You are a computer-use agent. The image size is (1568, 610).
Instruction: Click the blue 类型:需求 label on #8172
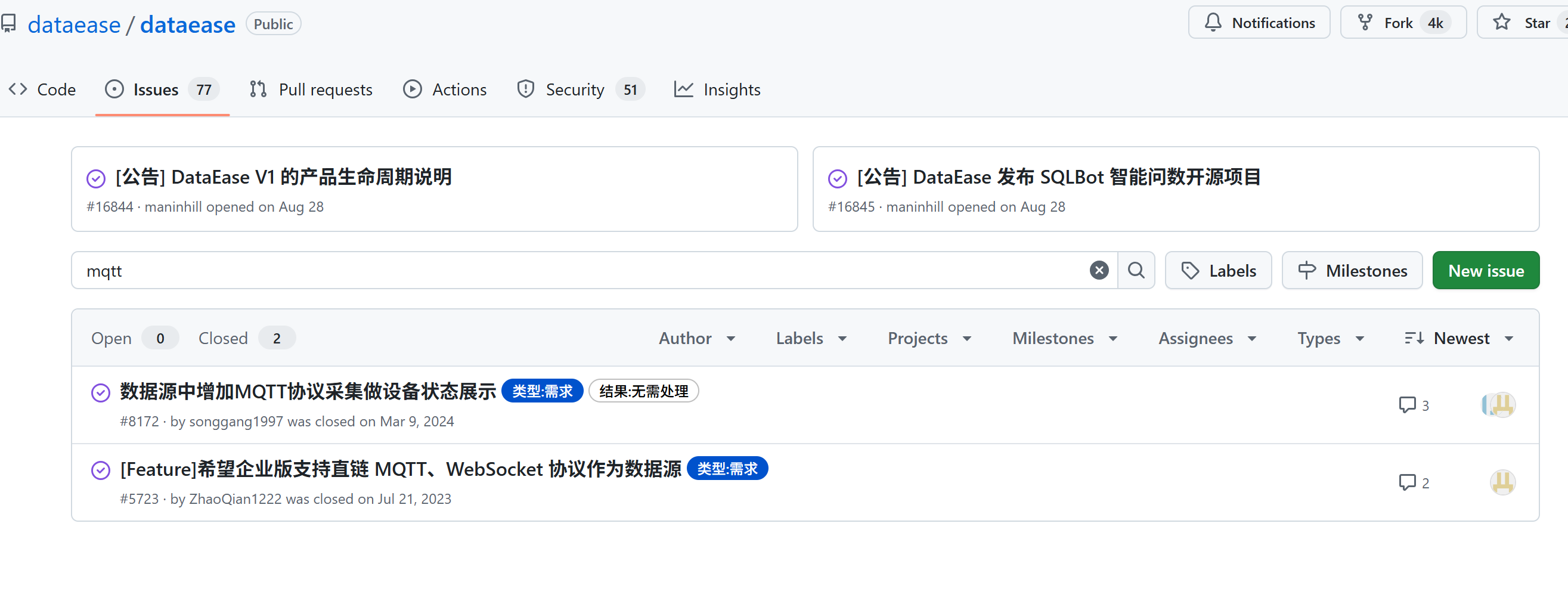click(x=542, y=391)
